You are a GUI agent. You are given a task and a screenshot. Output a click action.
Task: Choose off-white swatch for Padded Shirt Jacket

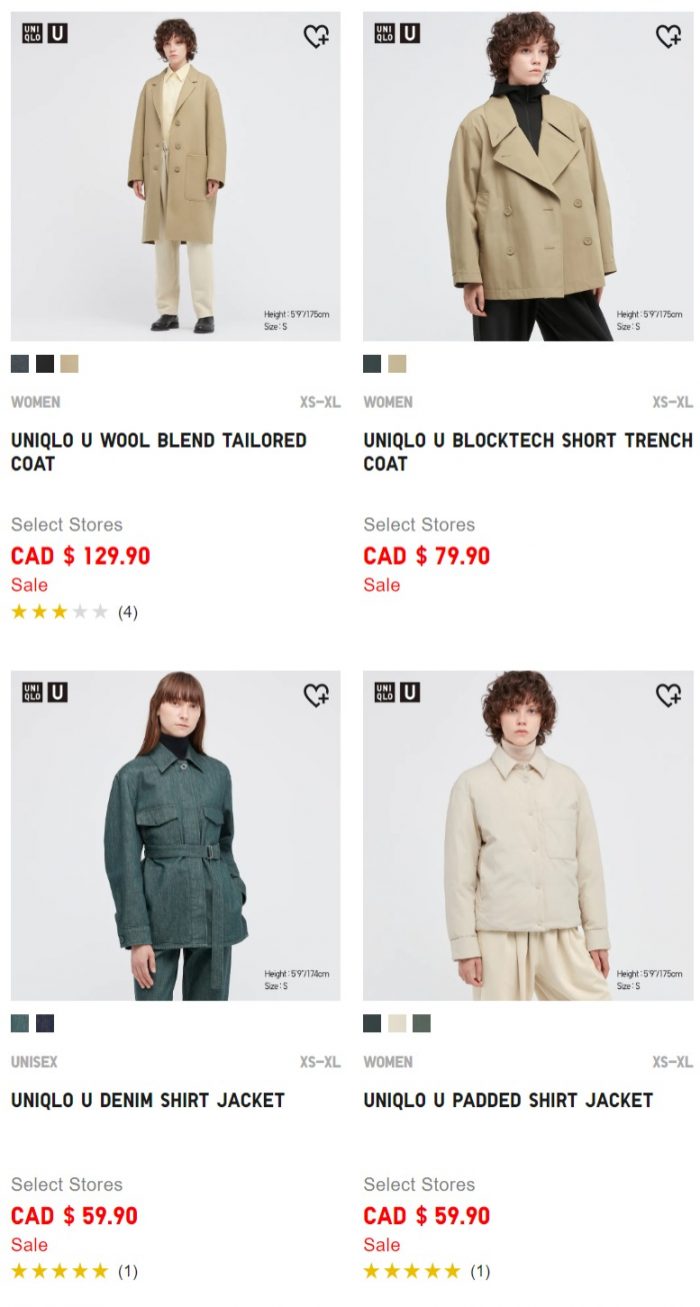pyautogui.click(x=397, y=1023)
